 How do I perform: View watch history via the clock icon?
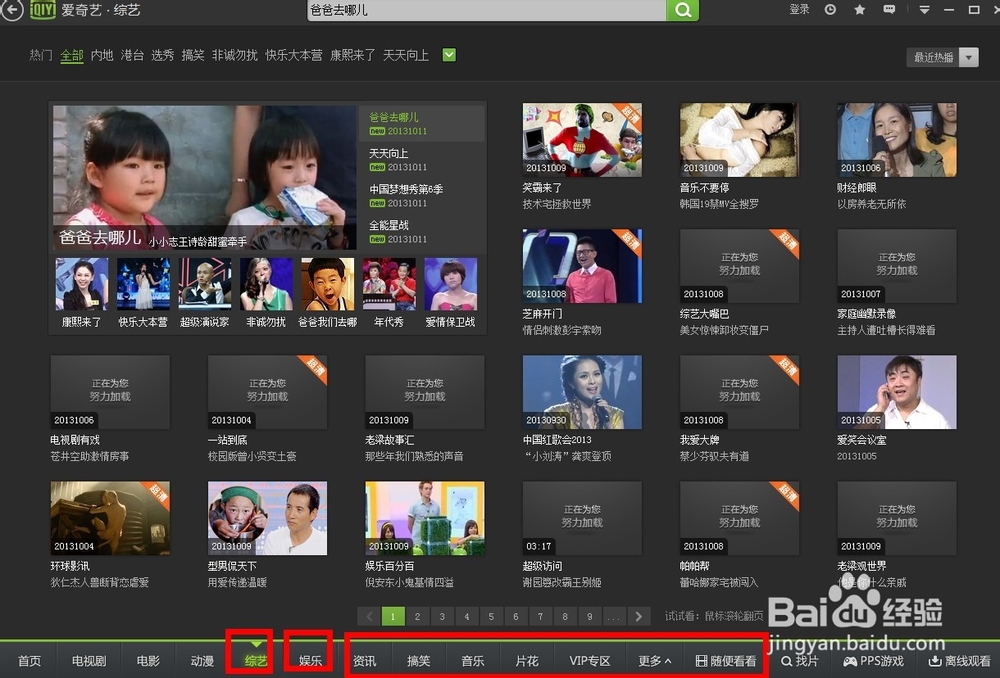(830, 10)
